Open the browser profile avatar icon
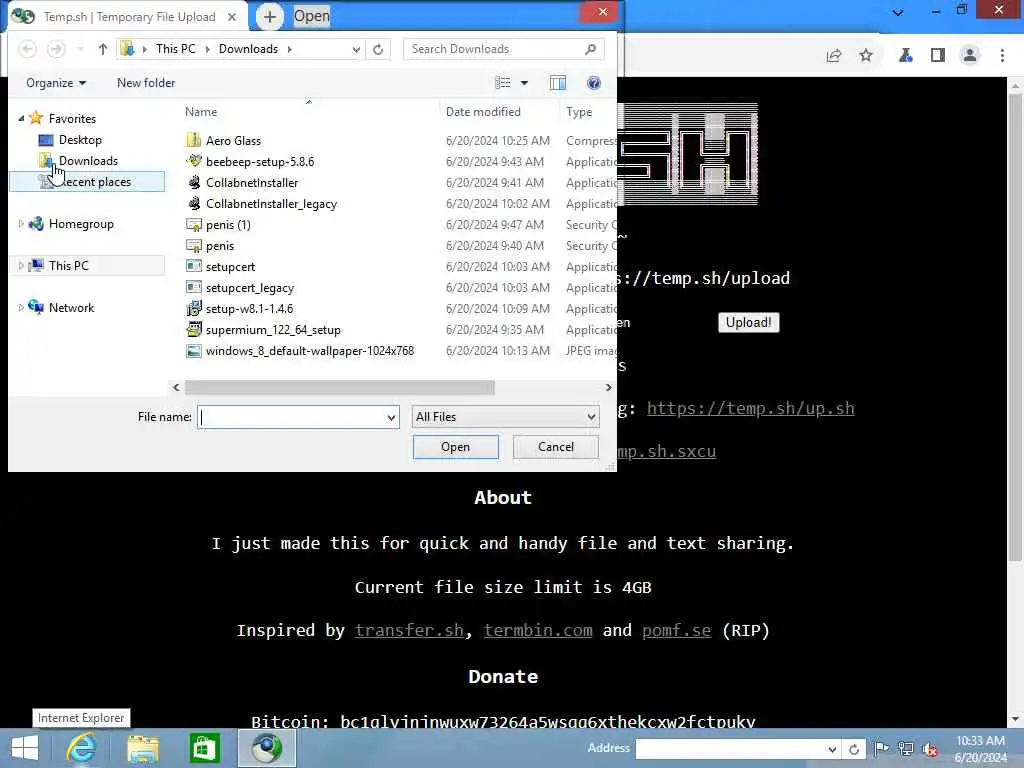The height and width of the screenshot is (768, 1024). [970, 56]
